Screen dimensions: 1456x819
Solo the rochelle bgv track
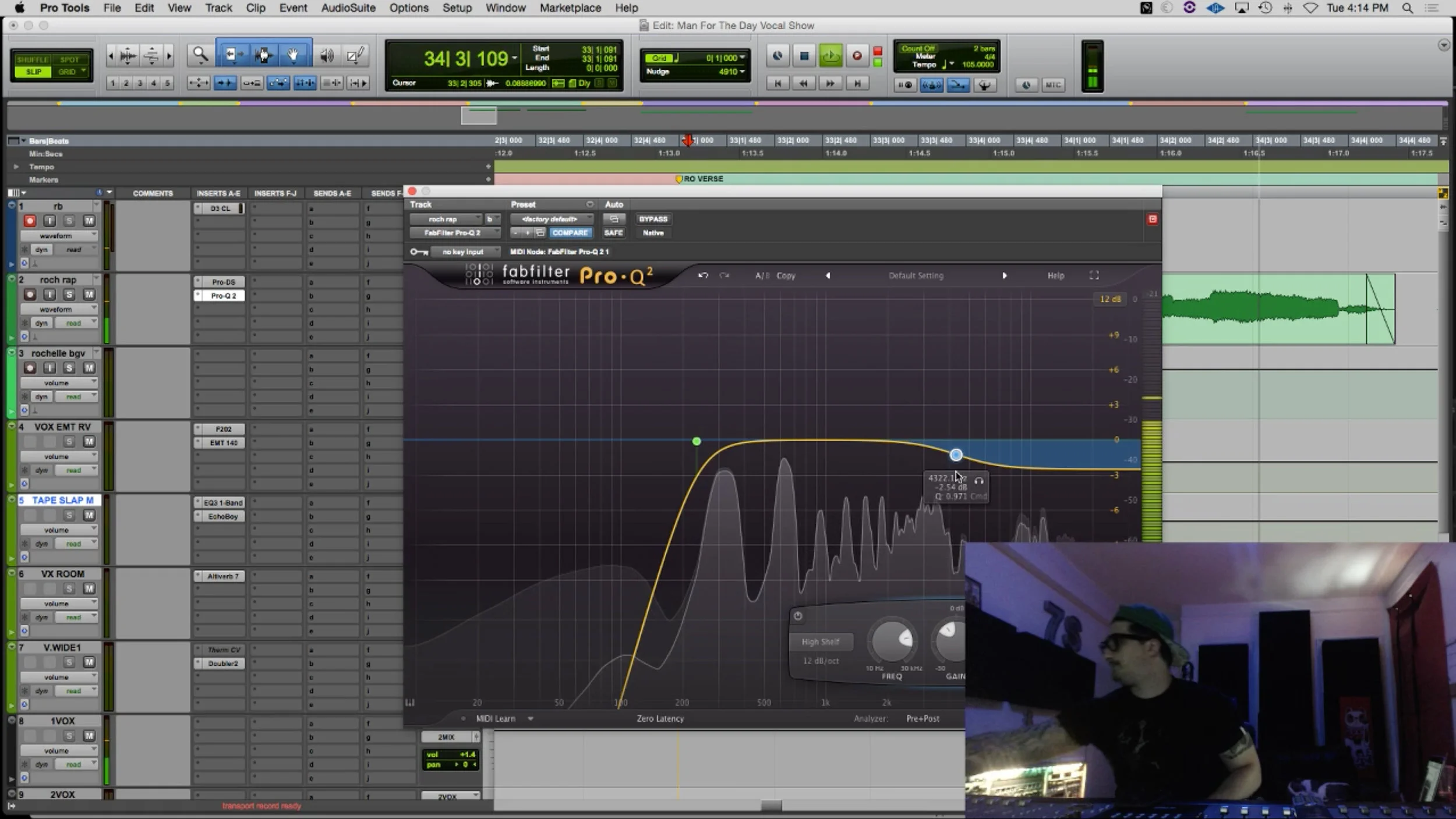coord(69,368)
